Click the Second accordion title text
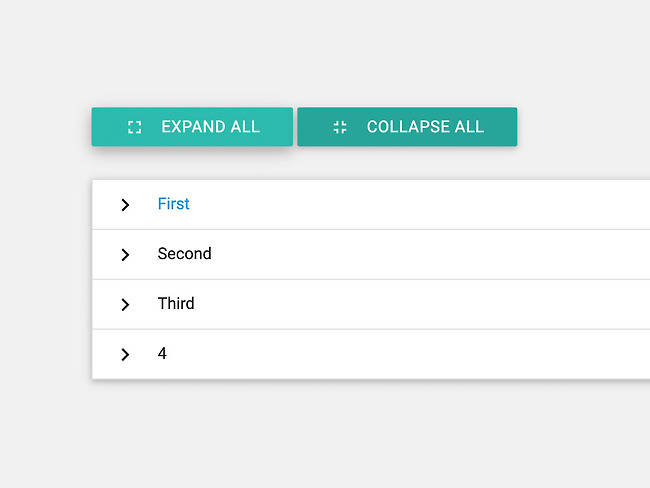Image resolution: width=650 pixels, height=488 pixels. click(184, 254)
